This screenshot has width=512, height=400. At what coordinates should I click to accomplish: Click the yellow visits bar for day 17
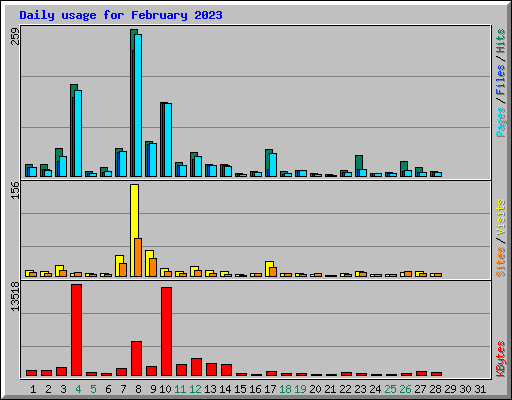[269, 269]
